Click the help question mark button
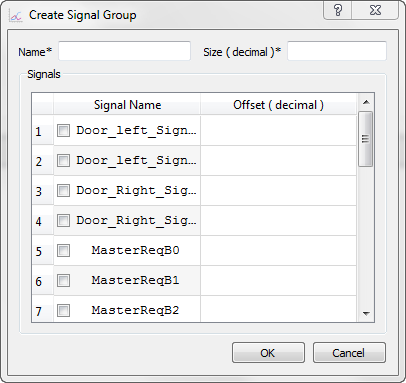The image size is (406, 383). [x=338, y=10]
